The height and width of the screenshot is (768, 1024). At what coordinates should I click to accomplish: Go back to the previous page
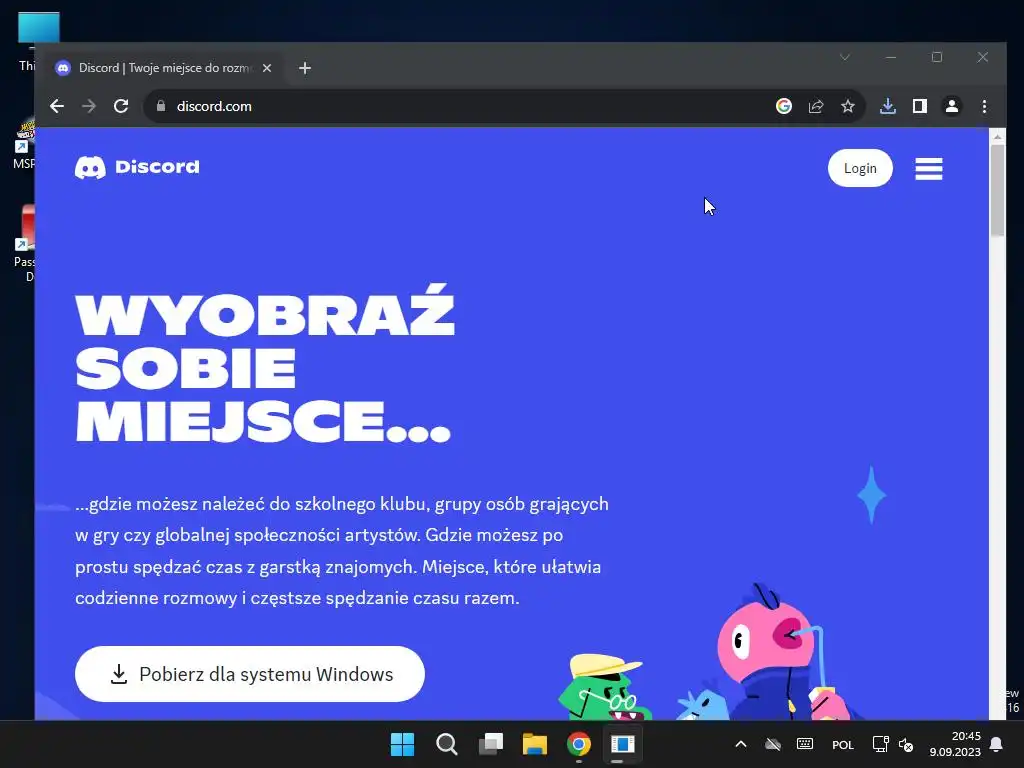pyautogui.click(x=57, y=106)
